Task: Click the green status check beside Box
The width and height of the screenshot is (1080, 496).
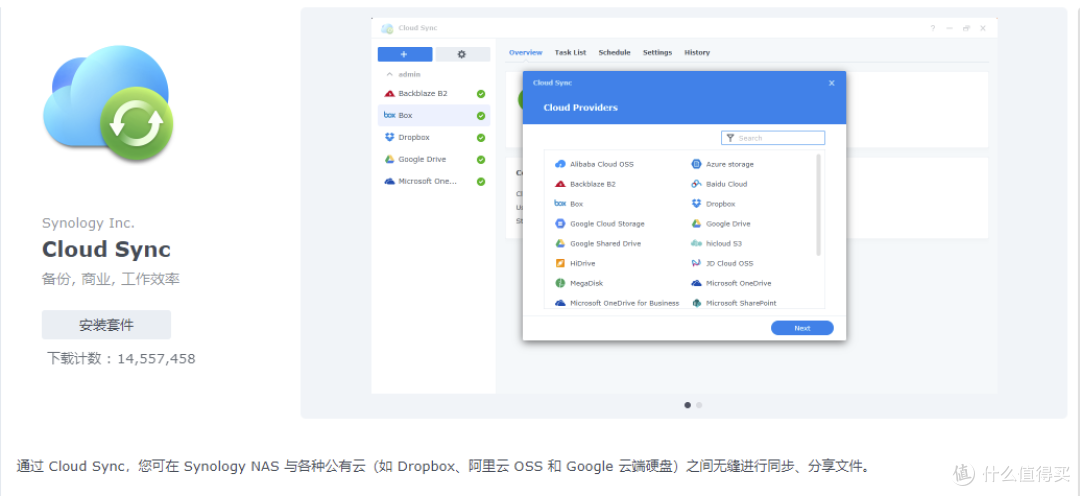Action: click(481, 116)
